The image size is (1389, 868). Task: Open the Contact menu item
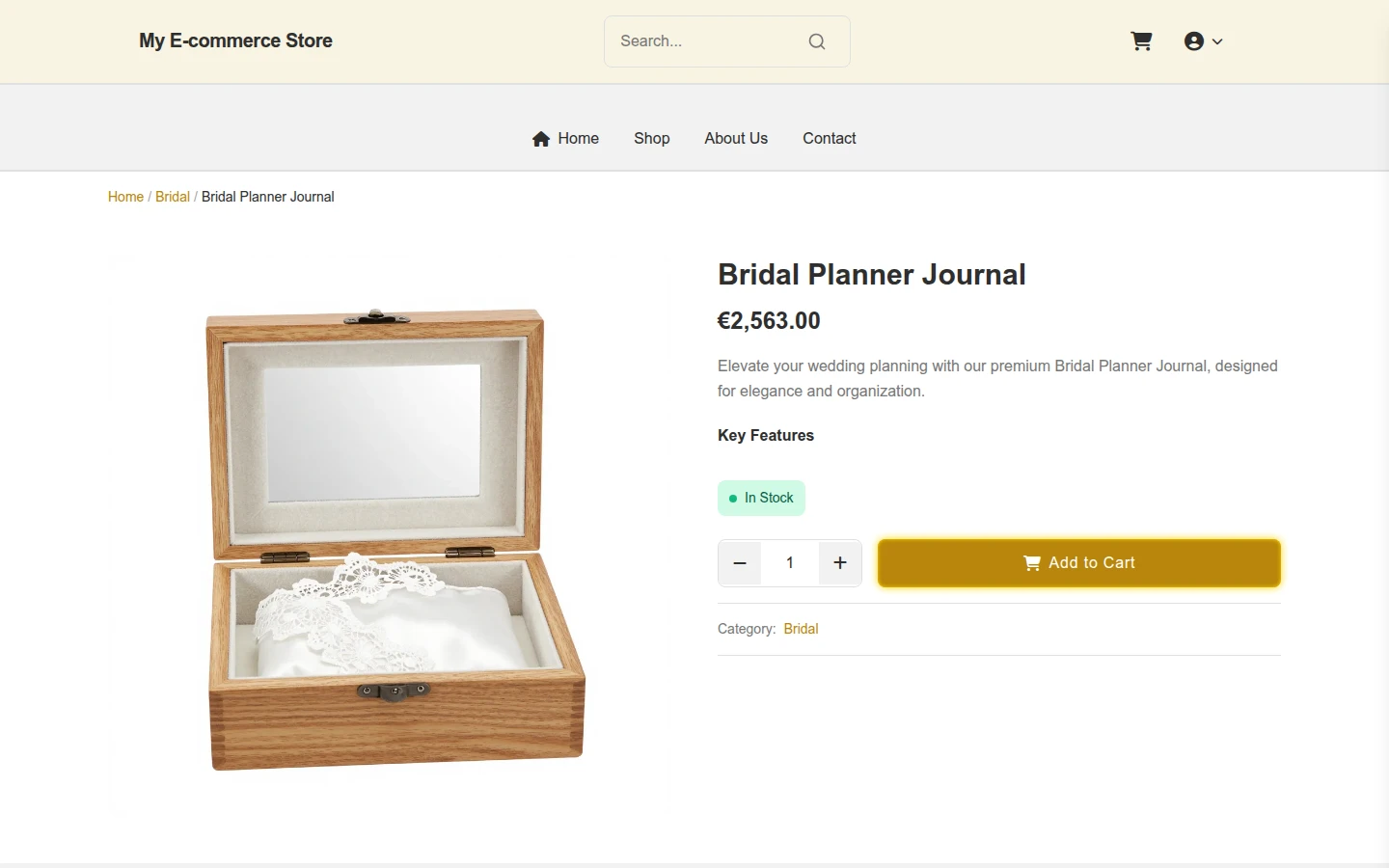(x=830, y=139)
